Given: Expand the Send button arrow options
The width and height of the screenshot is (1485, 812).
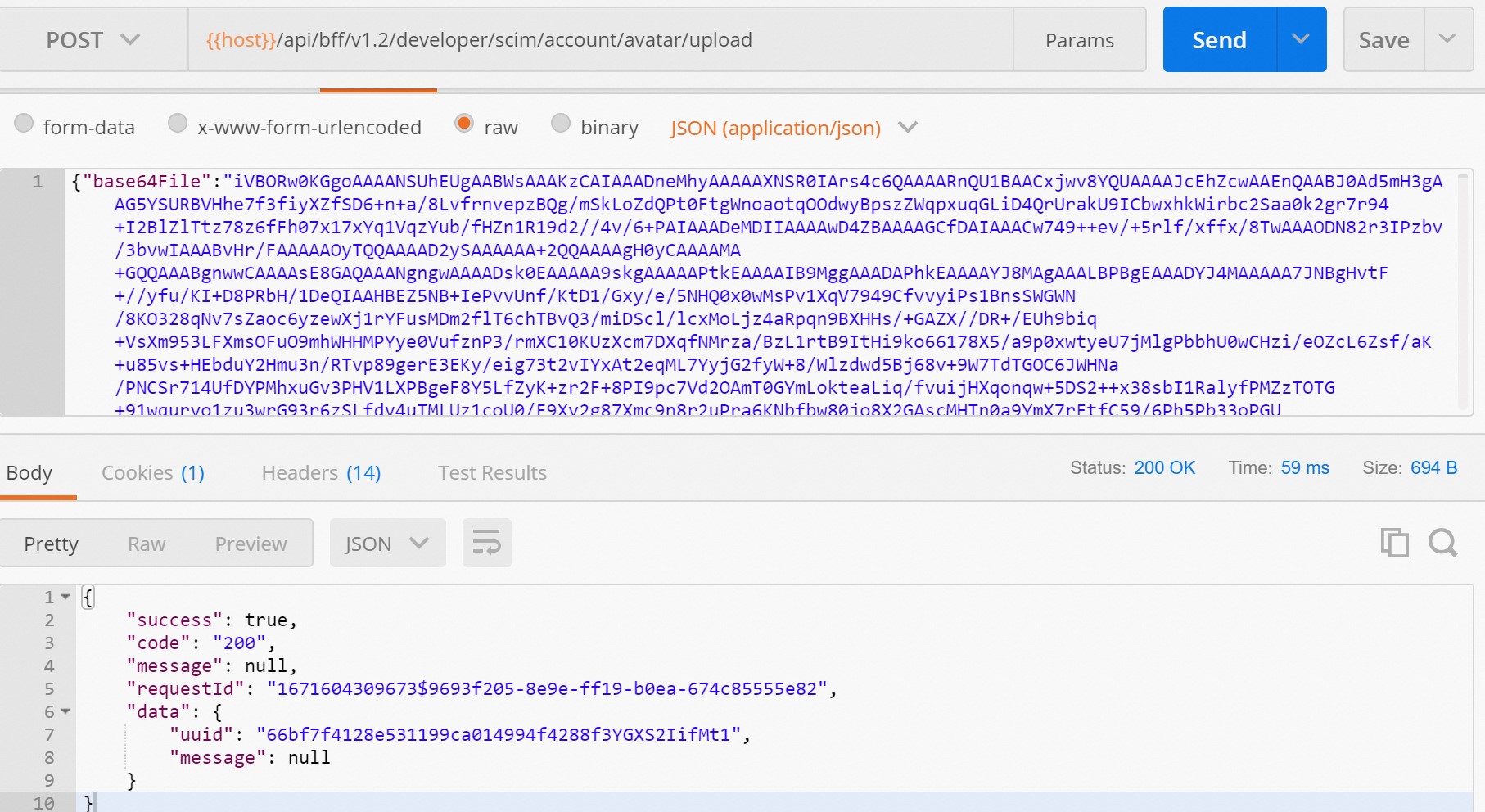Looking at the screenshot, I should click(x=1301, y=39).
